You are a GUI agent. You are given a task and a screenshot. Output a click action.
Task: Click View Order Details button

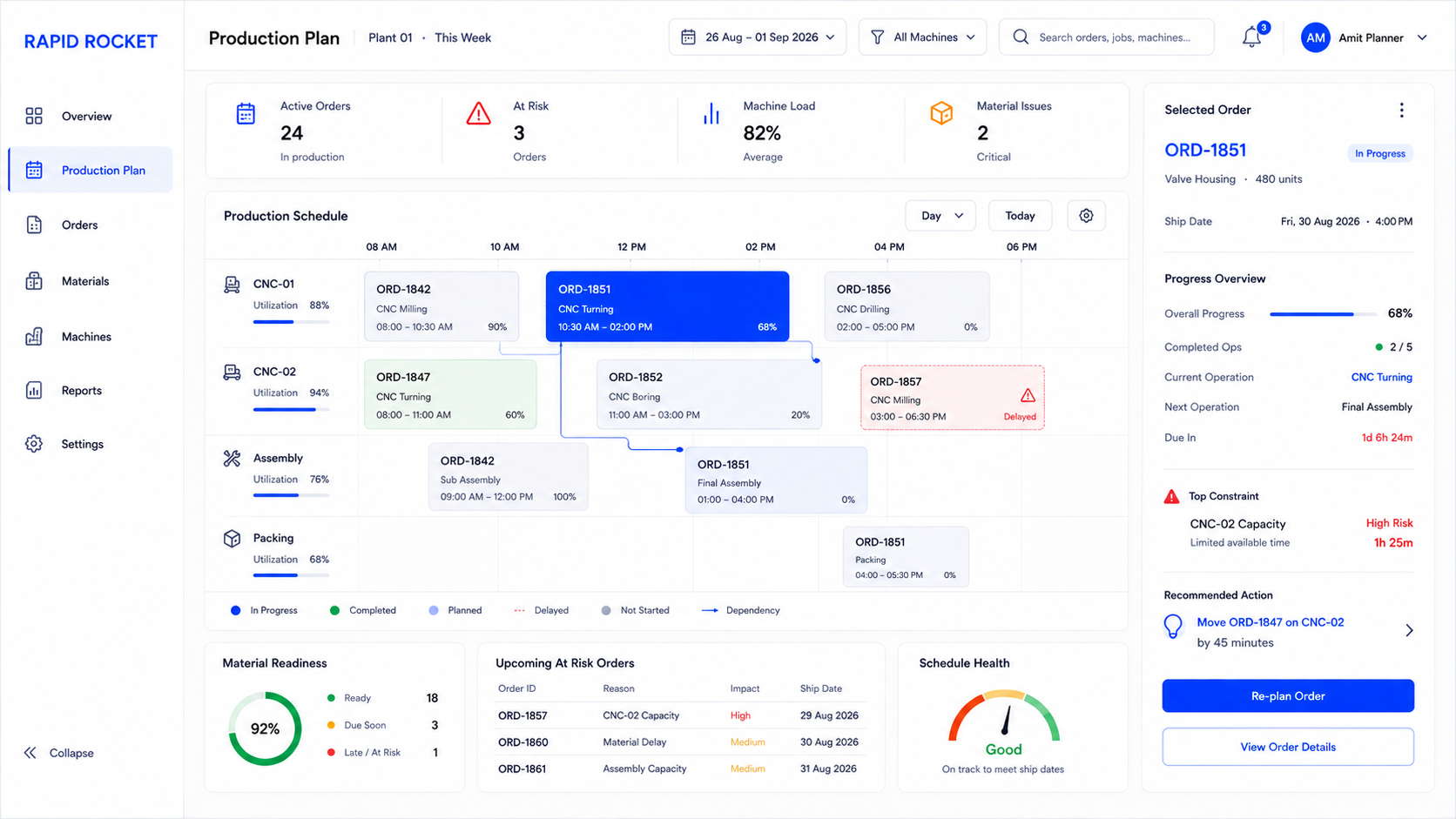(x=1288, y=747)
